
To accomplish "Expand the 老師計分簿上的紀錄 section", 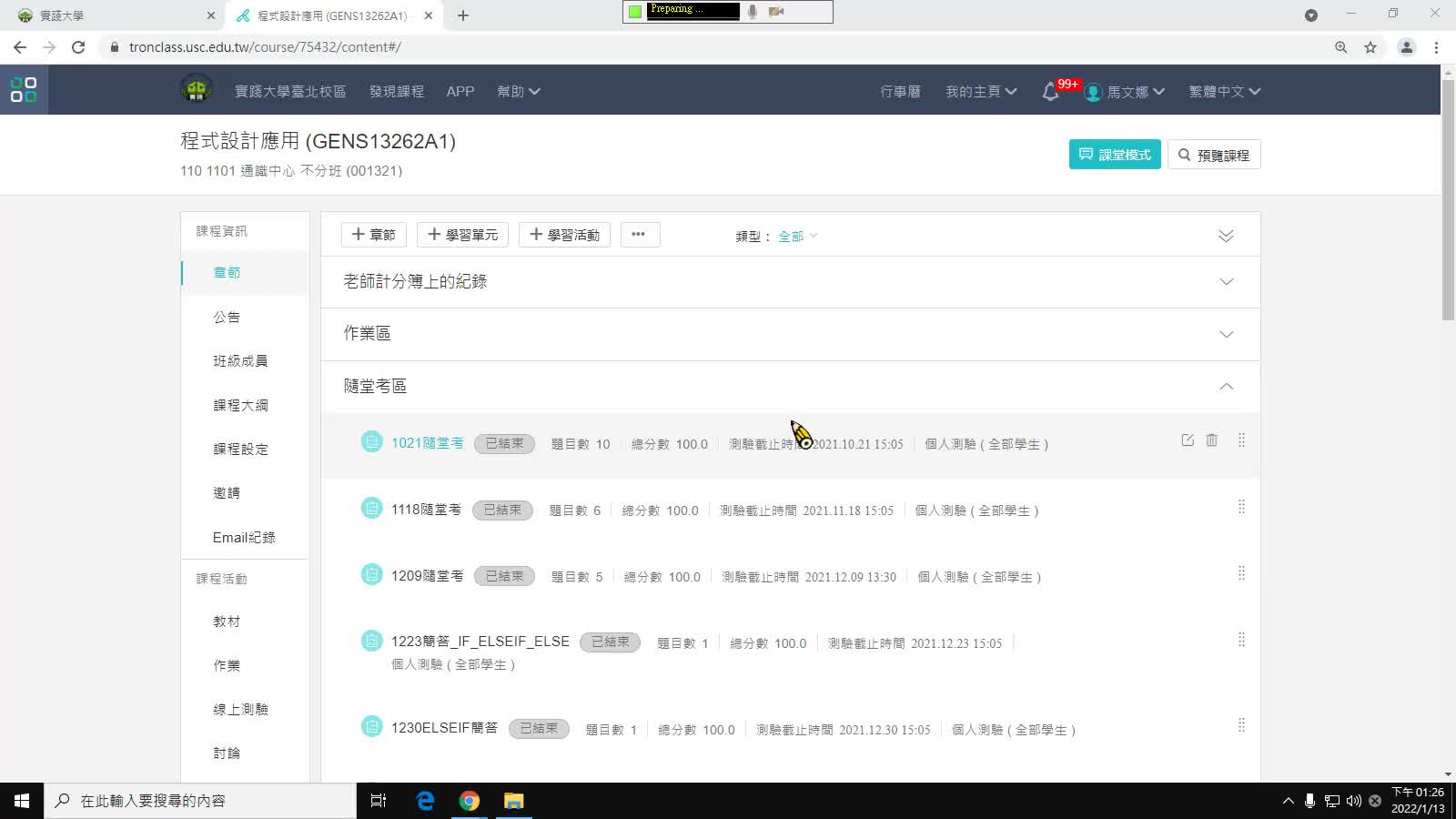I will click(x=1226, y=282).
